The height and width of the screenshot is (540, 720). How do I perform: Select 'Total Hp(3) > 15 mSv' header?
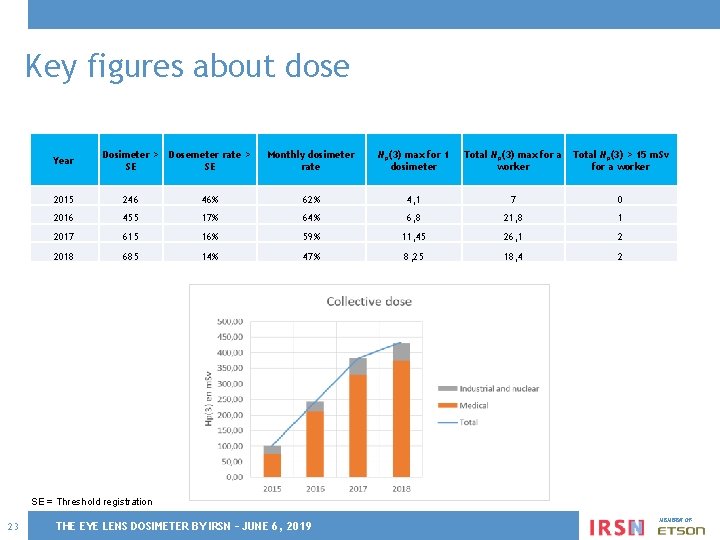(x=621, y=160)
